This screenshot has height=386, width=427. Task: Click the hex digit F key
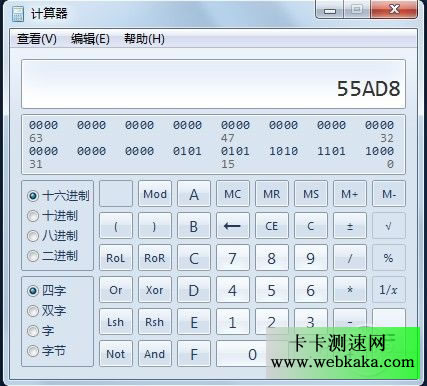pos(194,354)
